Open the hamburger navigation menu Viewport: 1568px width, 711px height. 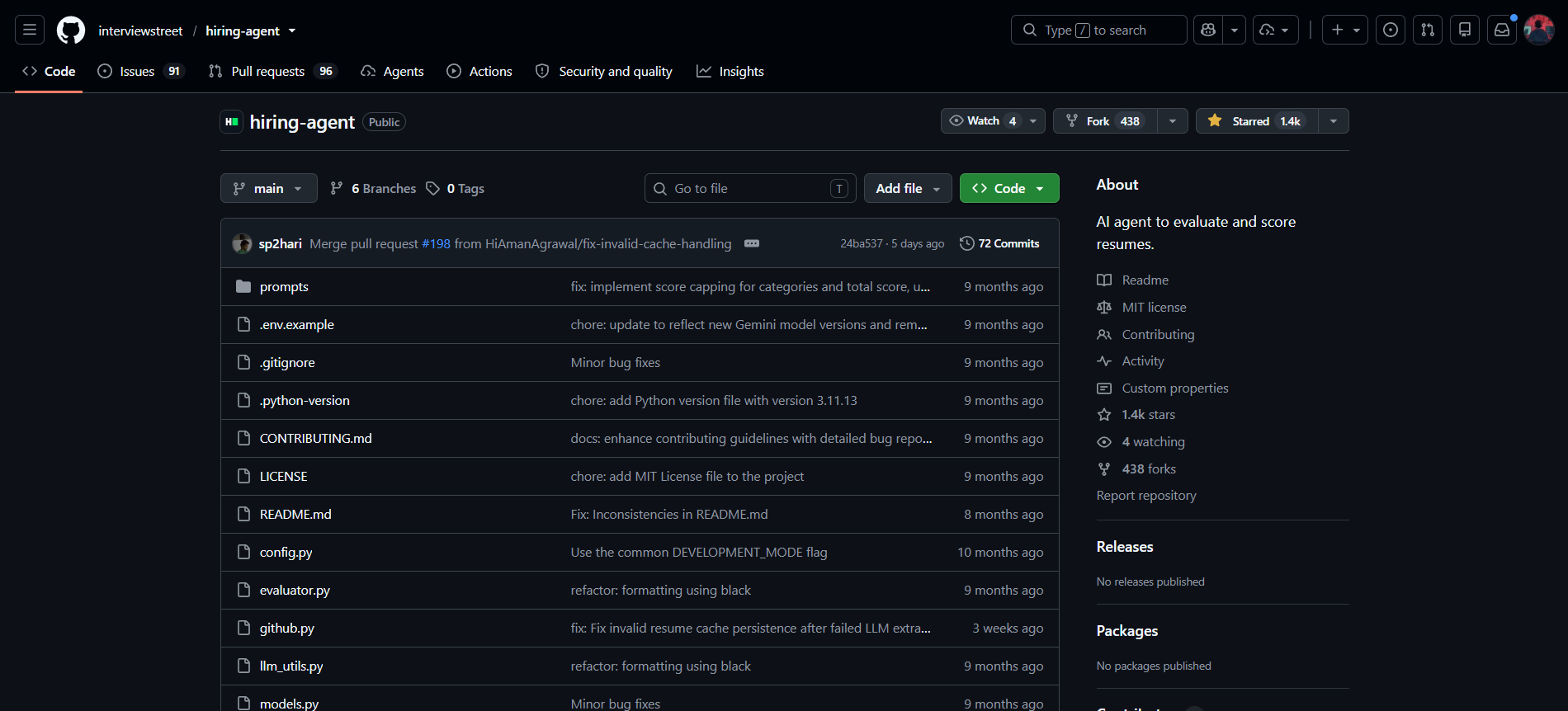(x=30, y=31)
